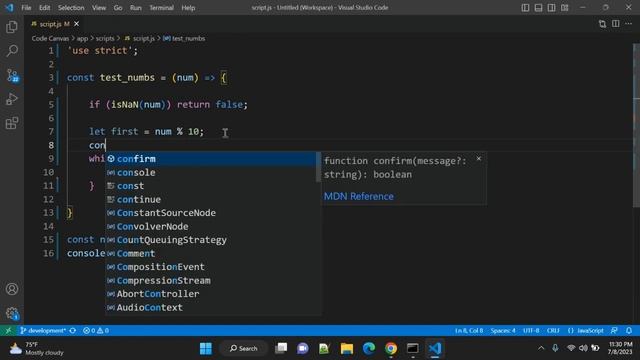Open the Go menu

(x=118, y=8)
